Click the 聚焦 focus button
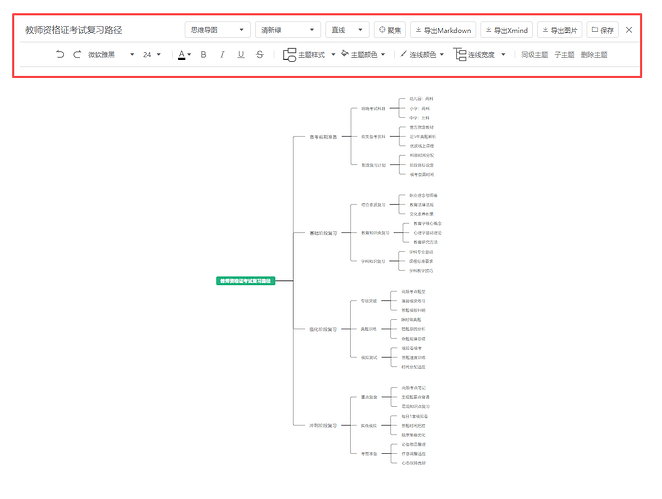The height and width of the screenshot is (499, 662). click(x=388, y=30)
